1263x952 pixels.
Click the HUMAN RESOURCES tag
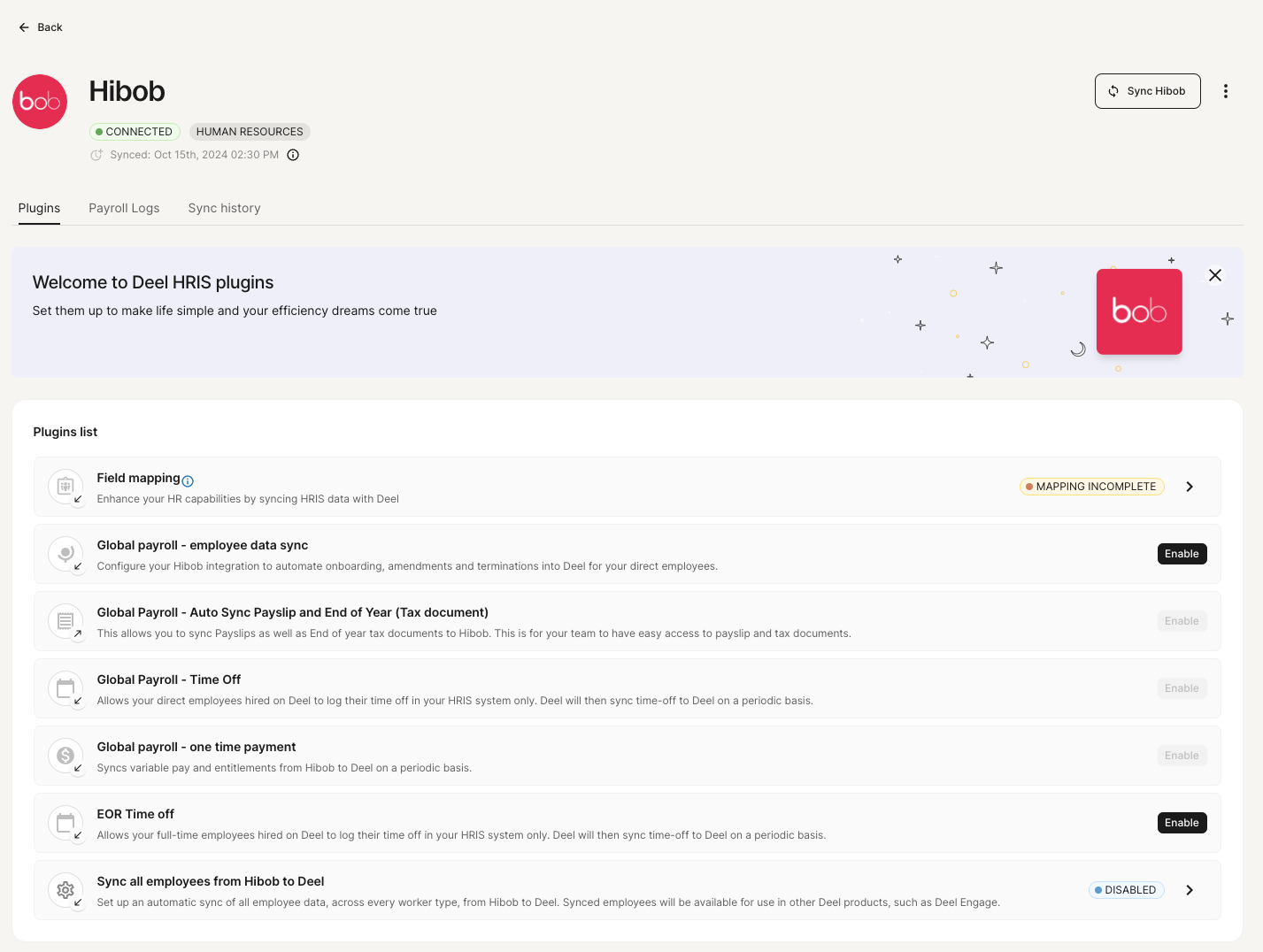(250, 132)
